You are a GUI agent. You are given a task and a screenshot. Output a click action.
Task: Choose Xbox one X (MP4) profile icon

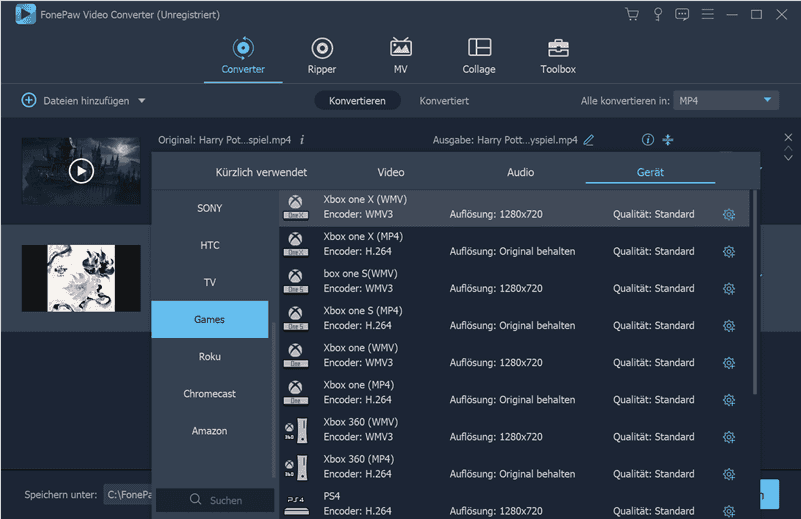(296, 244)
